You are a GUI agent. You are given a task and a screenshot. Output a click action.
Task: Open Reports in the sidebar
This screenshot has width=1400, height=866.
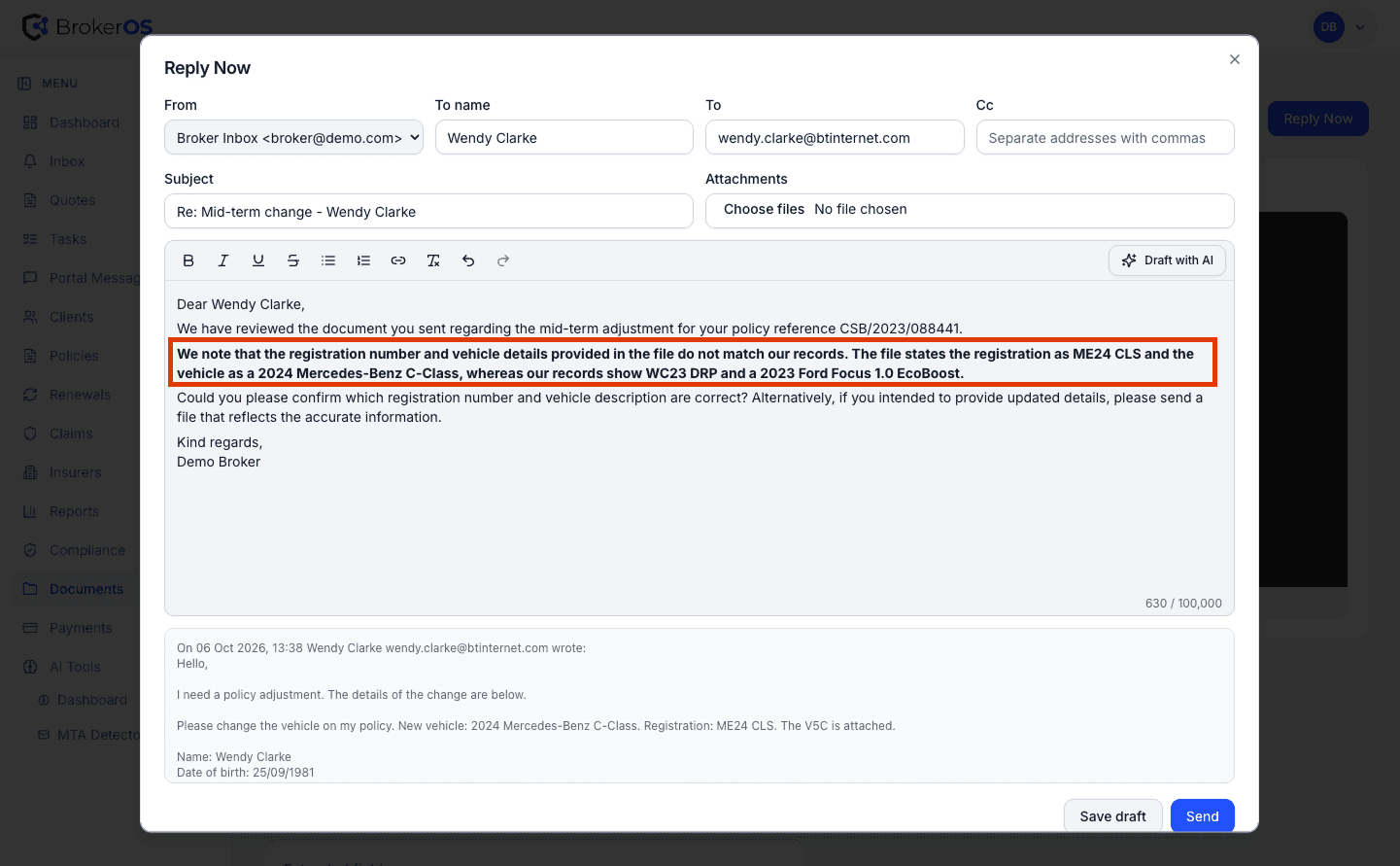point(74,511)
